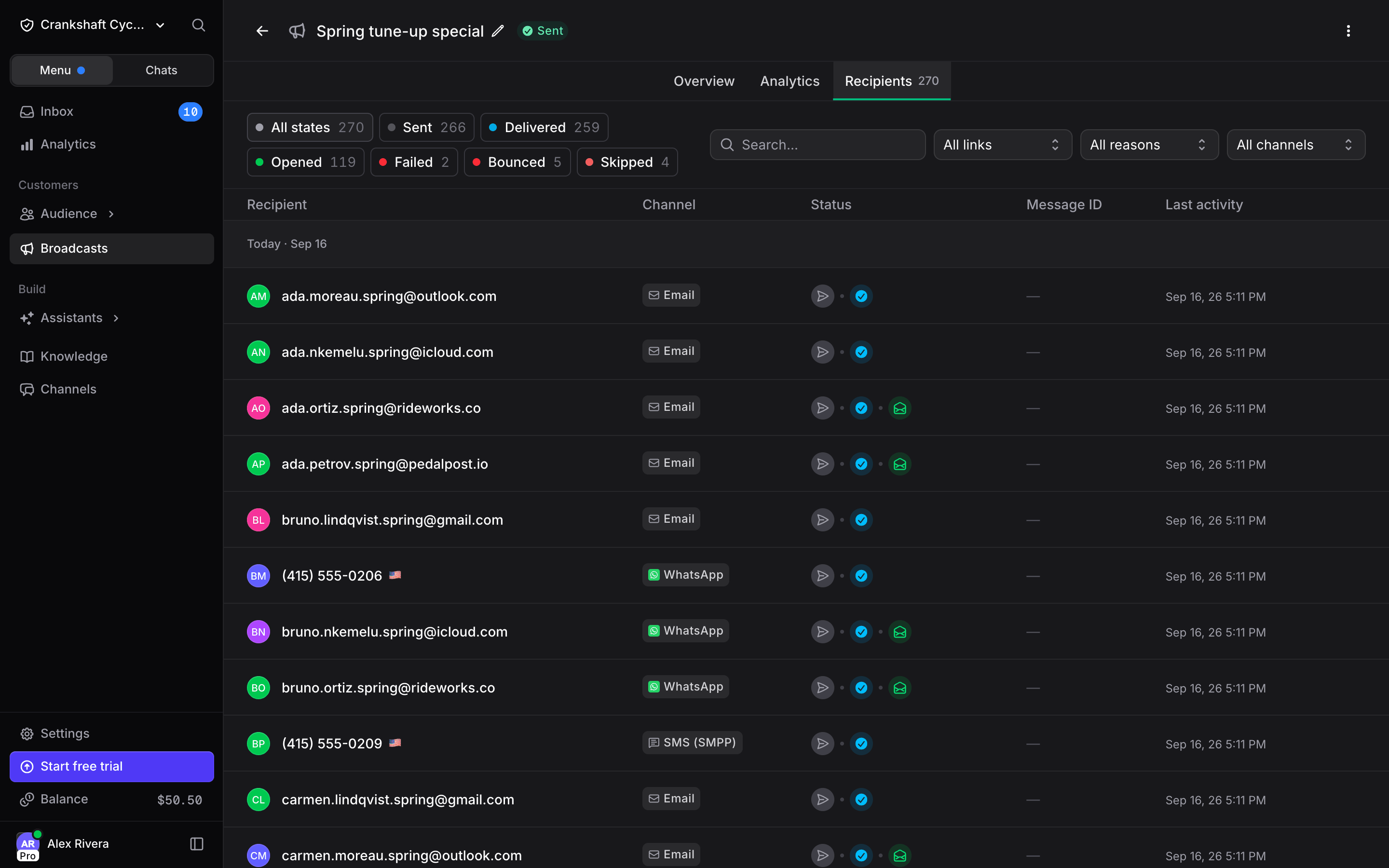The image size is (1389, 868).
Task: Click the BM avatar for (415) 555-0206
Action: 259,576
